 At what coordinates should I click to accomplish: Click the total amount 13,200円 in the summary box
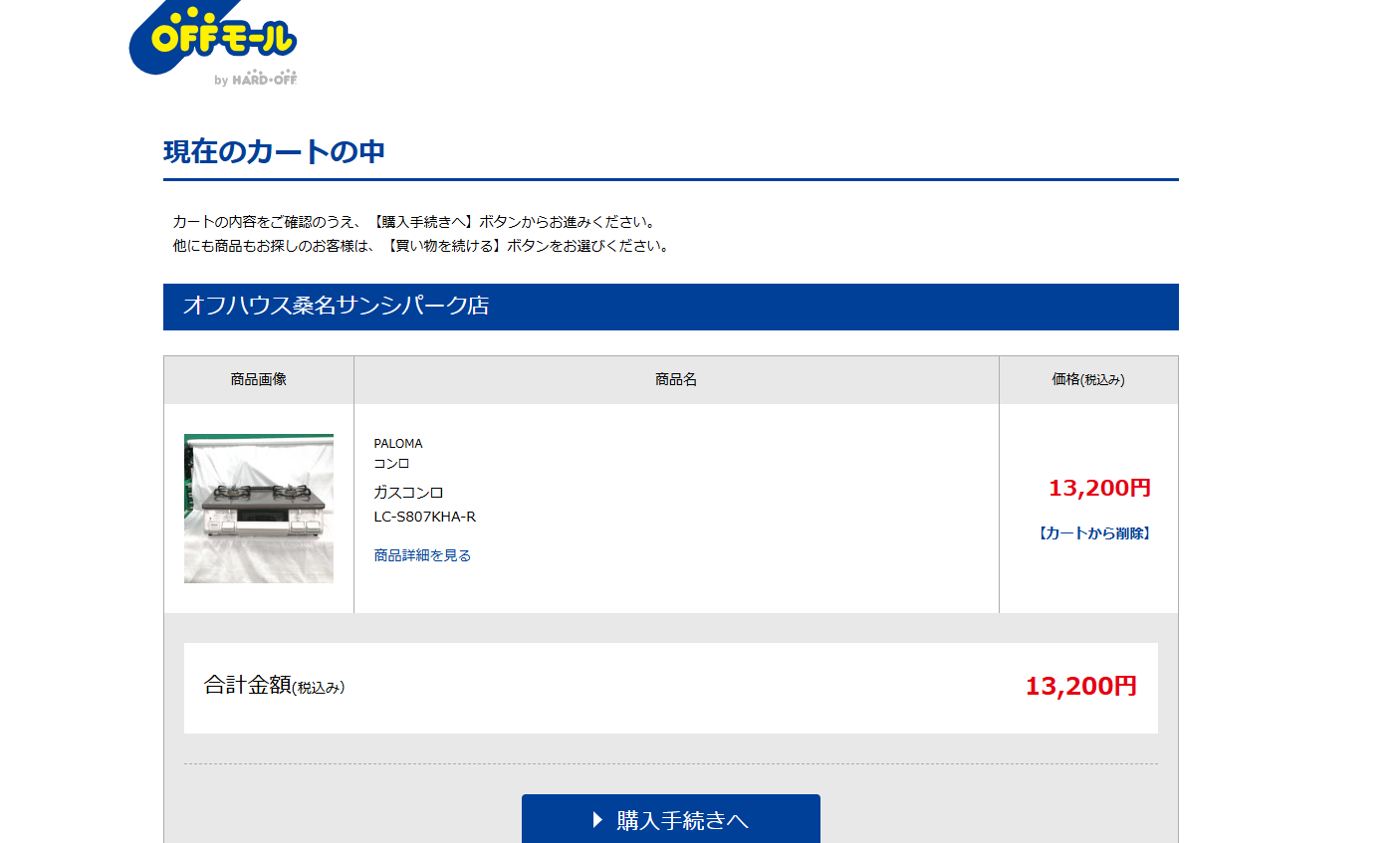(1080, 686)
